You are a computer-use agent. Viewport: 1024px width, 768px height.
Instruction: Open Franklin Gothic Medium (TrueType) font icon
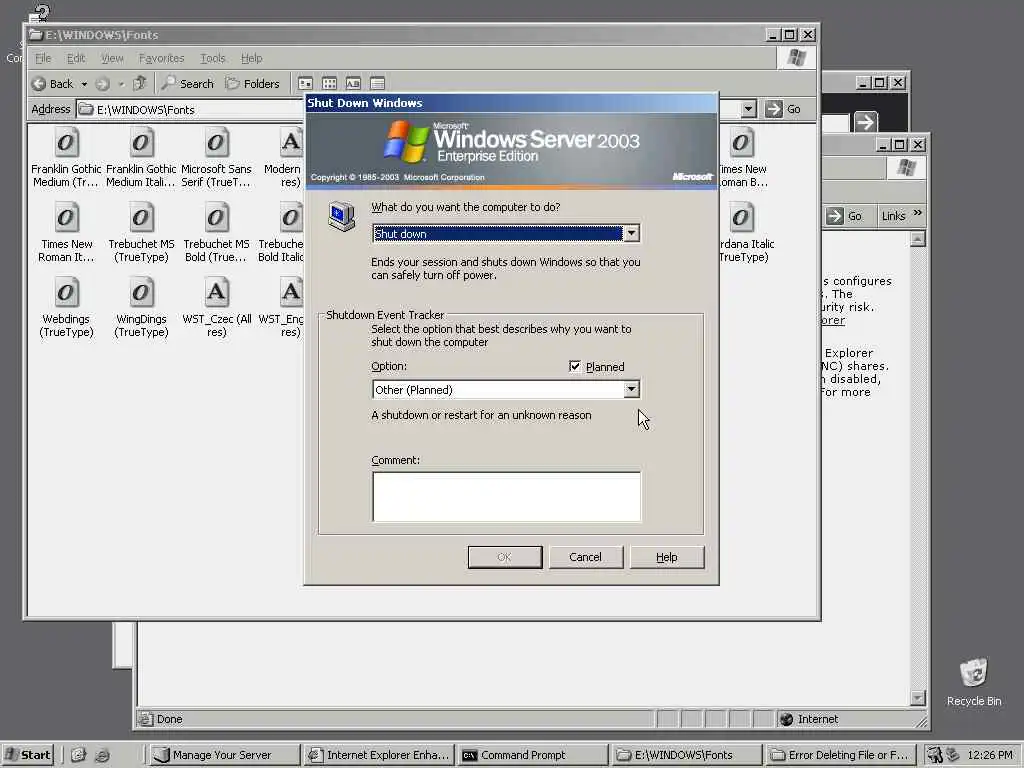pos(65,143)
